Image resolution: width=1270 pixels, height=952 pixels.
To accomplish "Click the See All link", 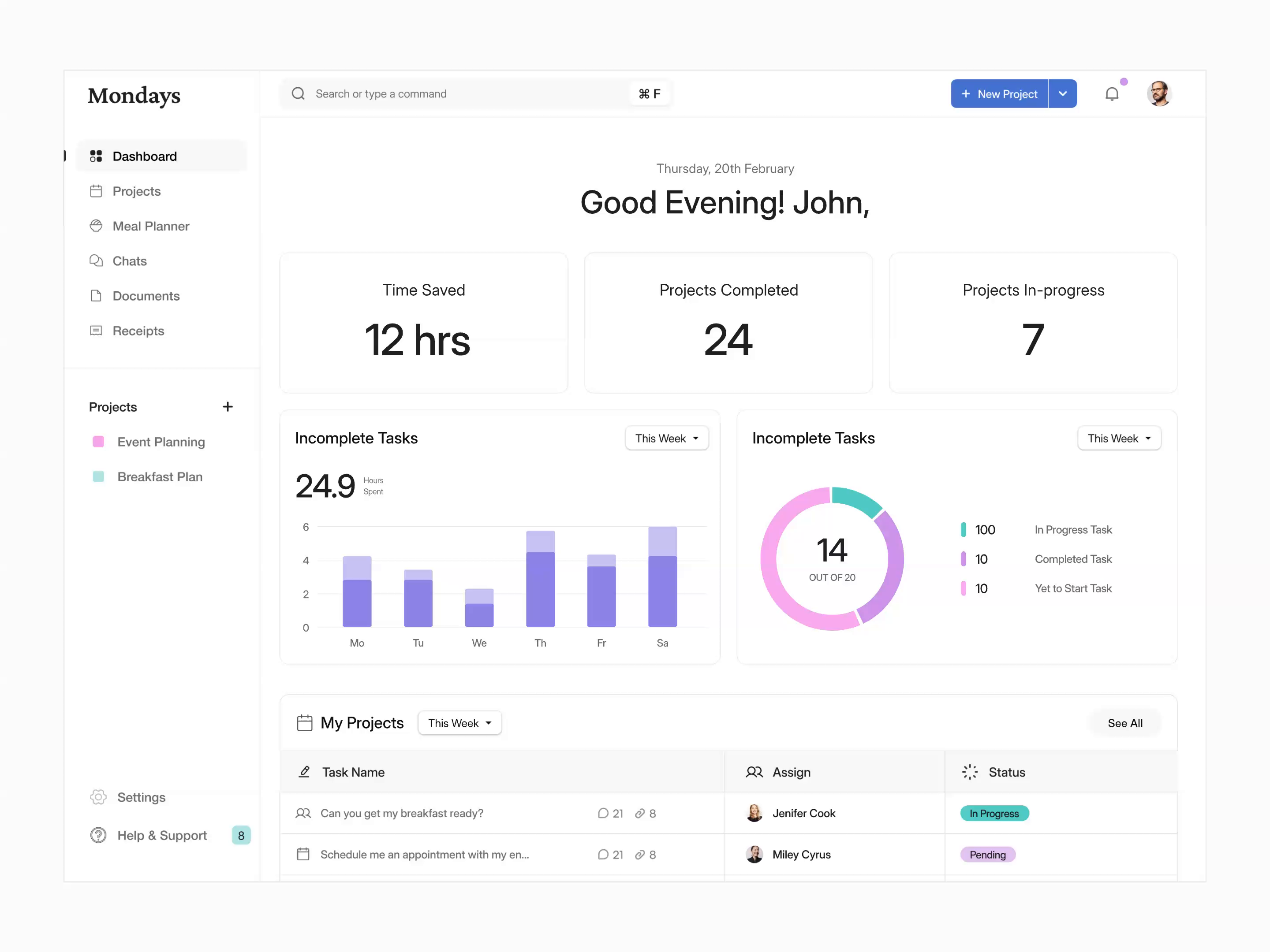I will pos(1125,723).
